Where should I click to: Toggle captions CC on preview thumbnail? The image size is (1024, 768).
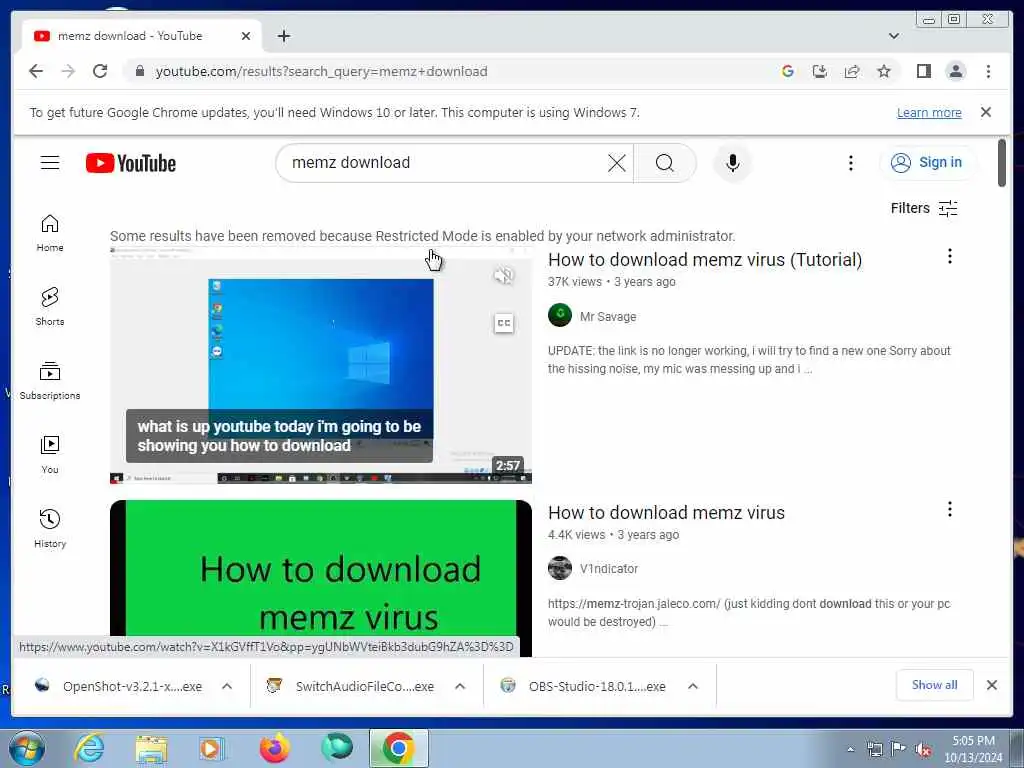pos(504,323)
